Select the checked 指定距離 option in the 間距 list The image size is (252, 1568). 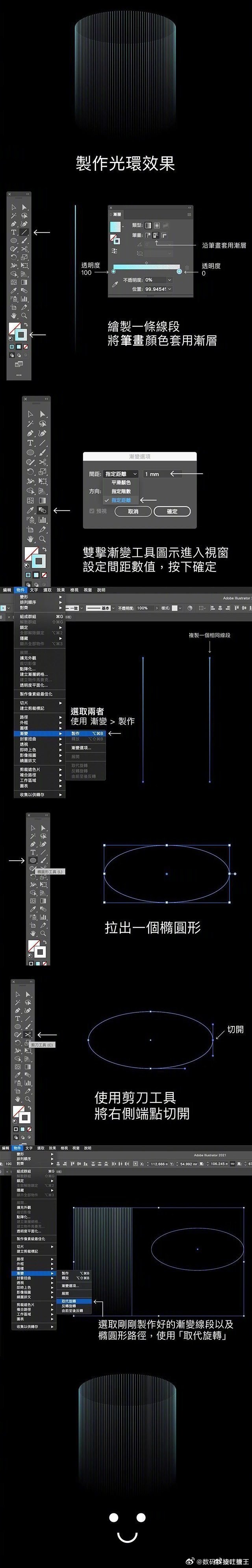pyautogui.click(x=117, y=500)
